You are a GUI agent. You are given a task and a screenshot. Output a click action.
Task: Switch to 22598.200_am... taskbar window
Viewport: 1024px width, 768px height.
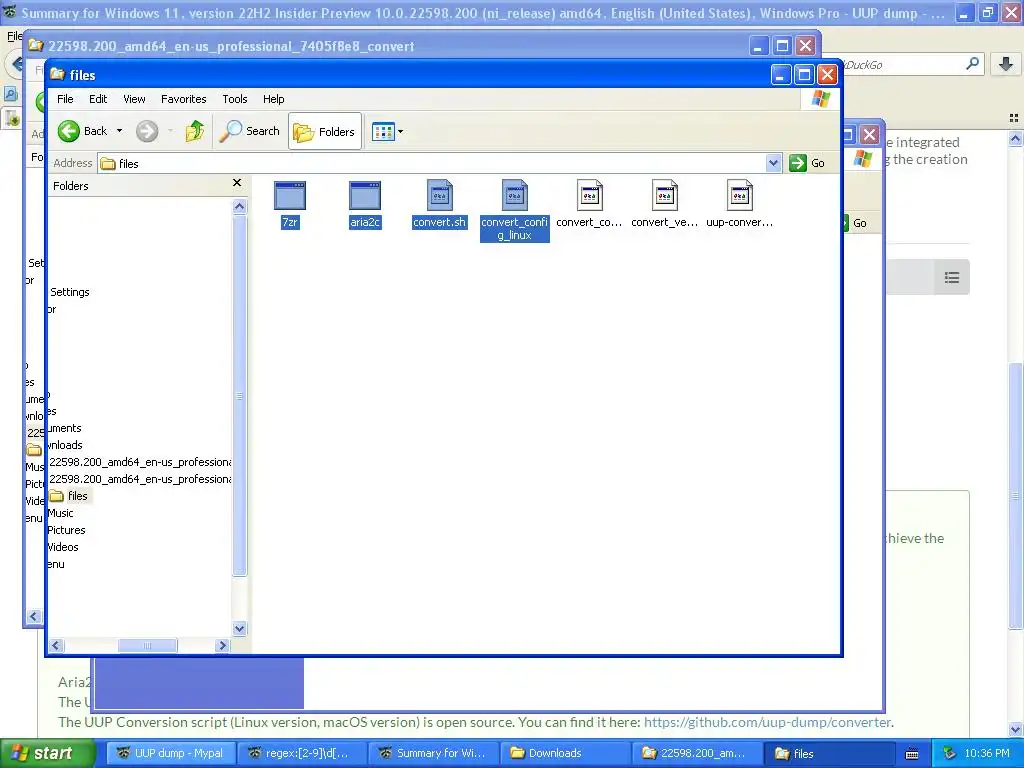[x=695, y=753]
